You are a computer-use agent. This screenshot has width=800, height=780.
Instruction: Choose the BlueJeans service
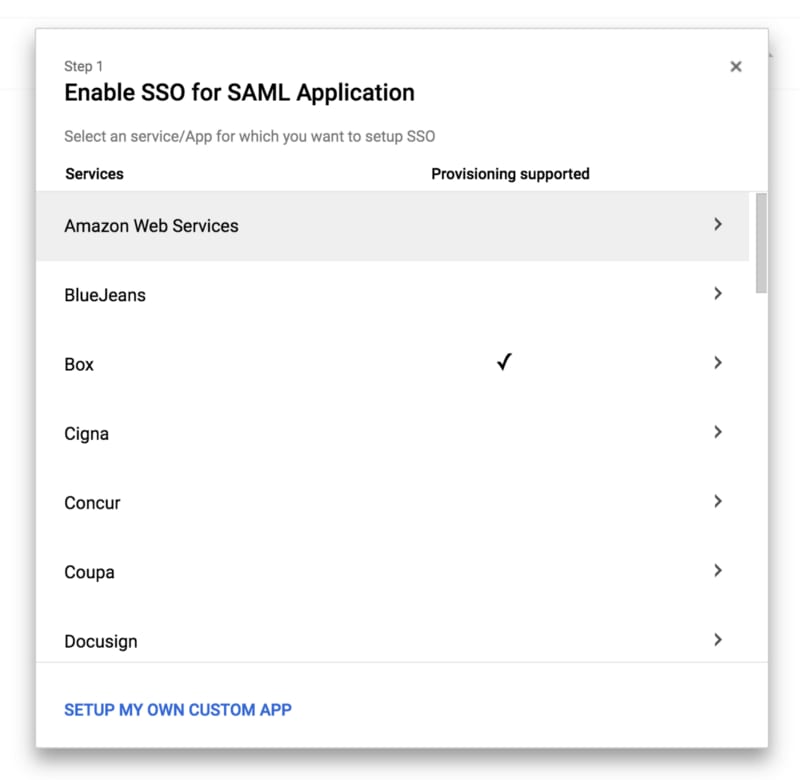tap(392, 295)
